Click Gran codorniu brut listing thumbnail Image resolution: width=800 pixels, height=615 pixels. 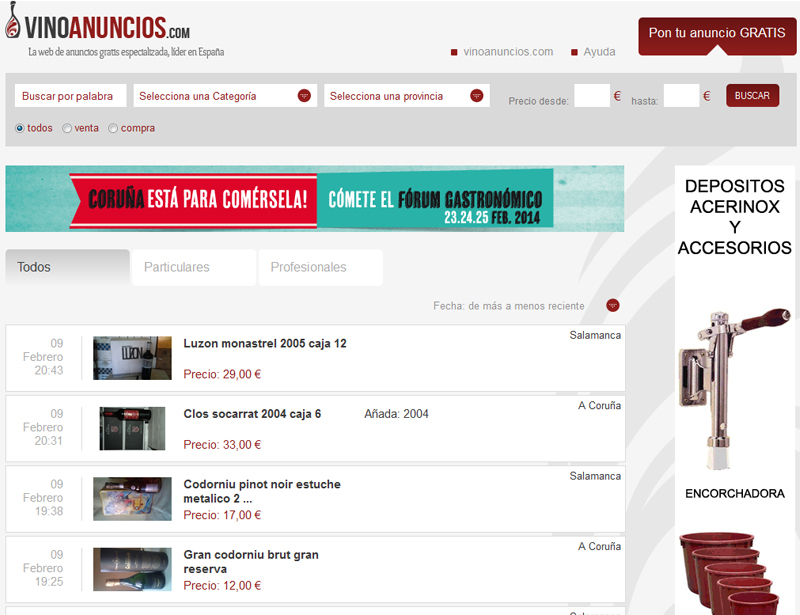coord(132,569)
